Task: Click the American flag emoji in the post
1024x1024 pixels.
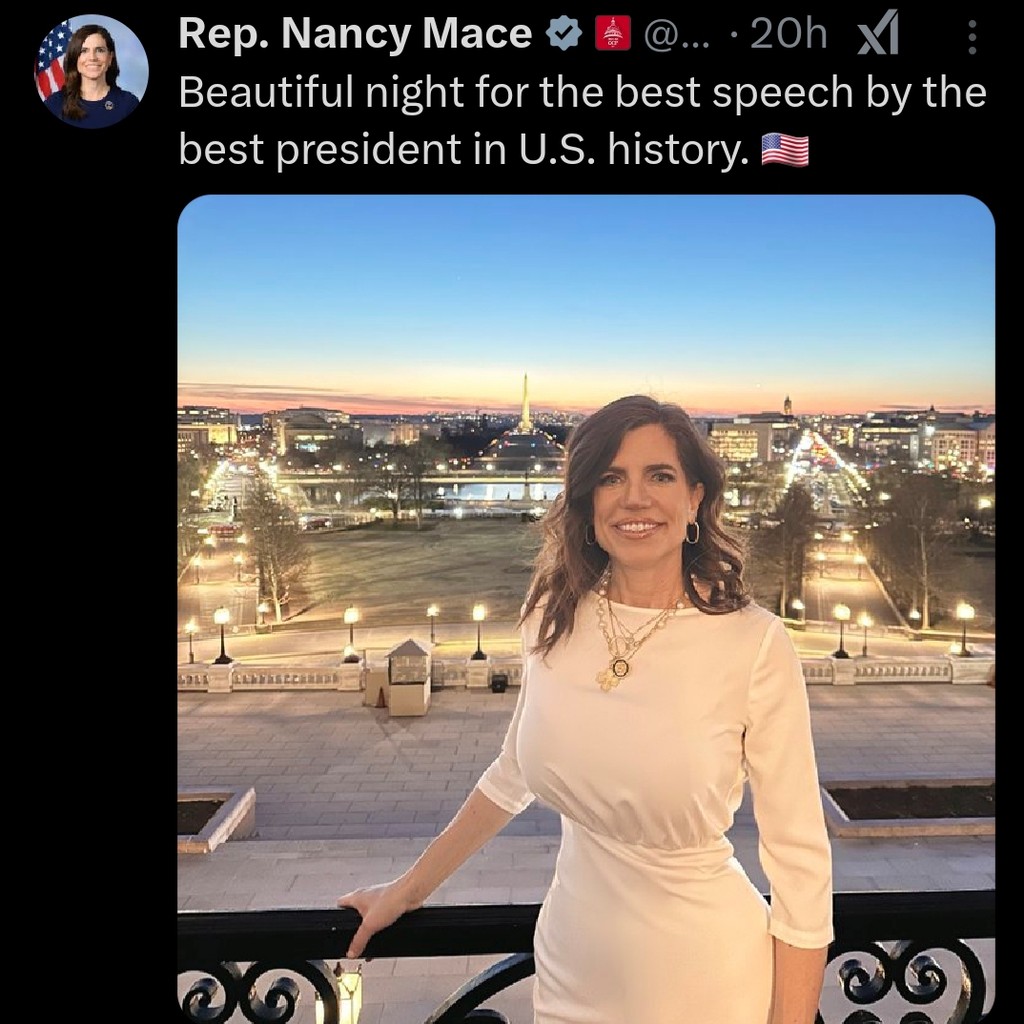Action: [785, 150]
